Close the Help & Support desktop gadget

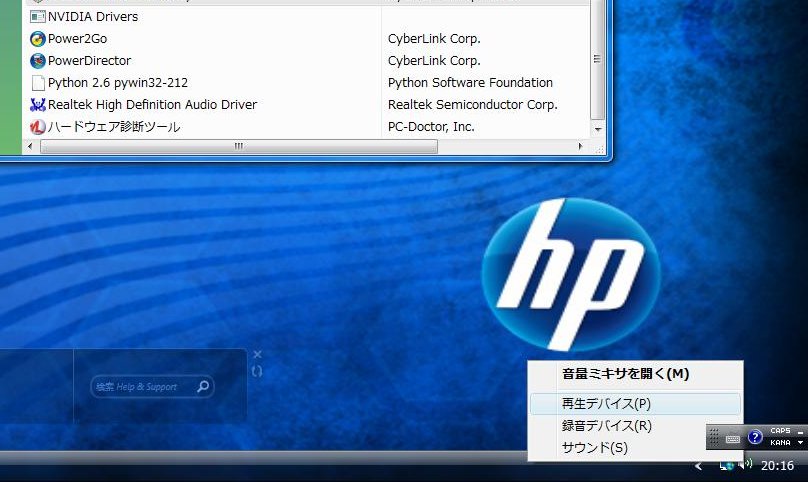(258, 354)
